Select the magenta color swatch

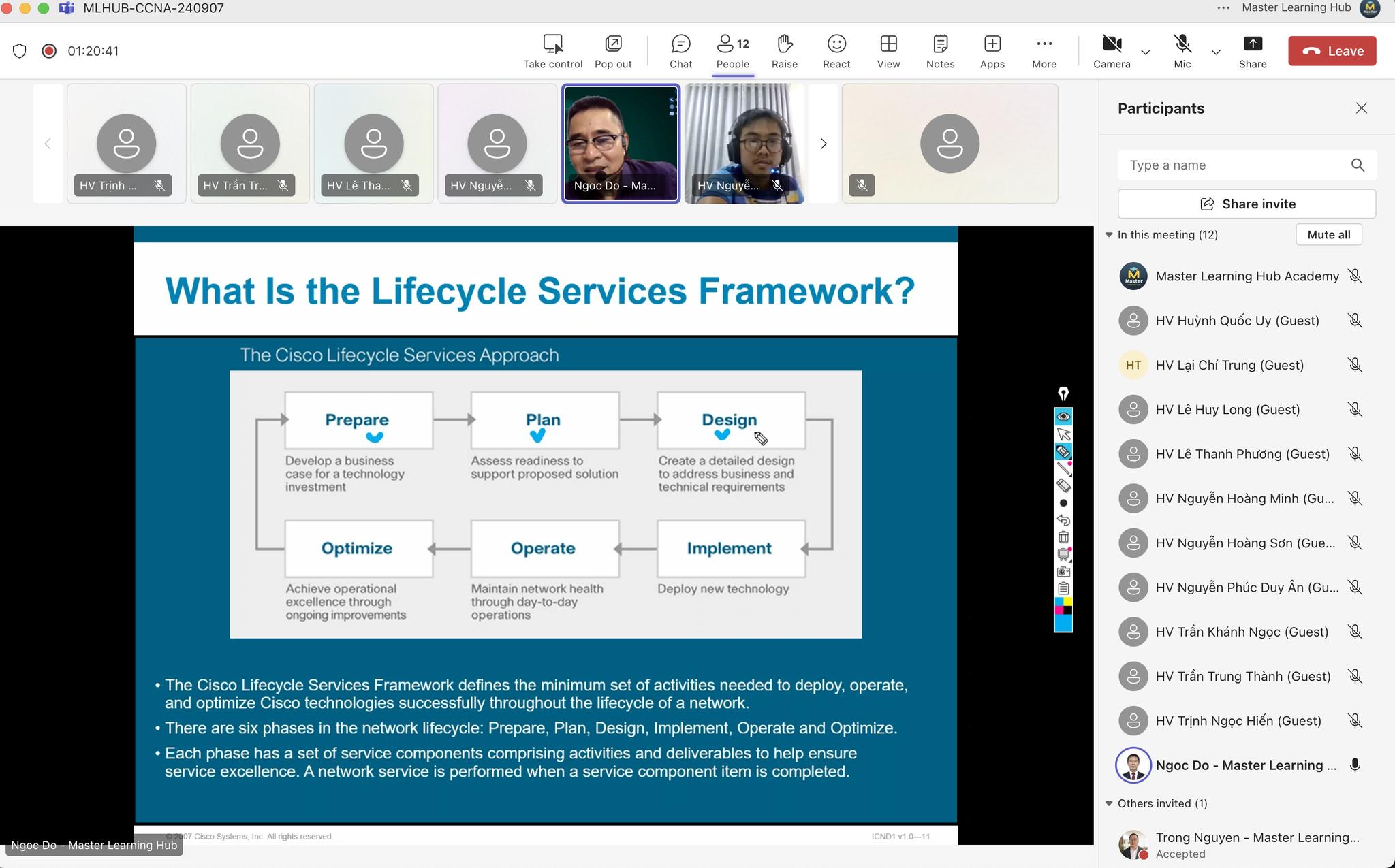point(1059,610)
